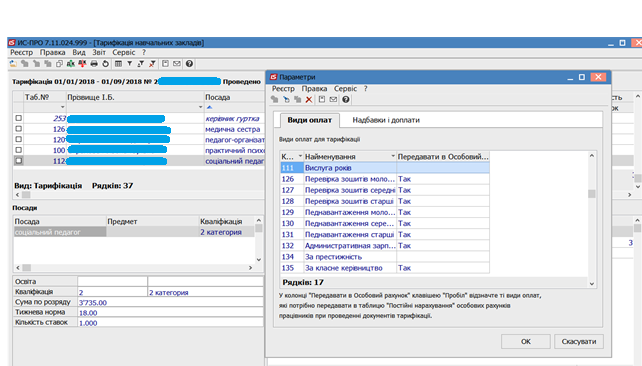The width and height of the screenshot is (642, 366).
Task: Click the sort arrow under Посада column
Action: [210, 107]
